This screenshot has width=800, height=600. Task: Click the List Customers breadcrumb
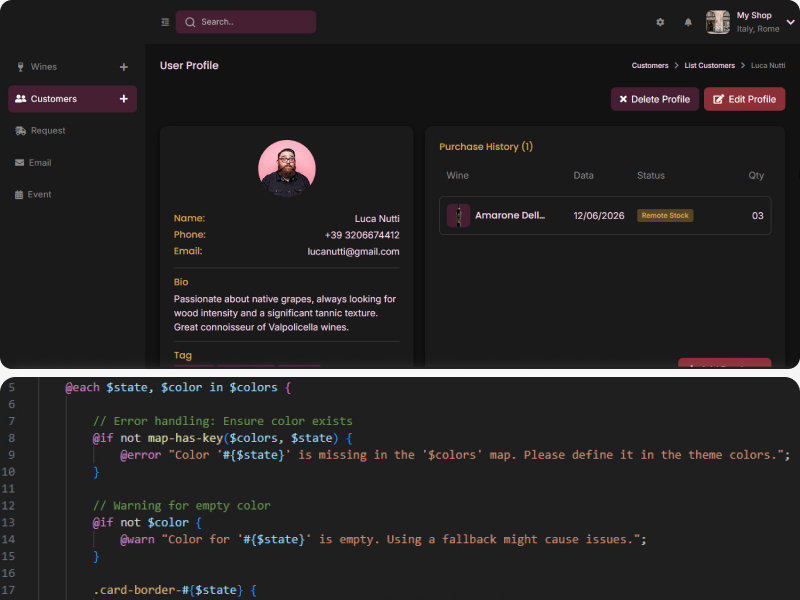[709, 65]
